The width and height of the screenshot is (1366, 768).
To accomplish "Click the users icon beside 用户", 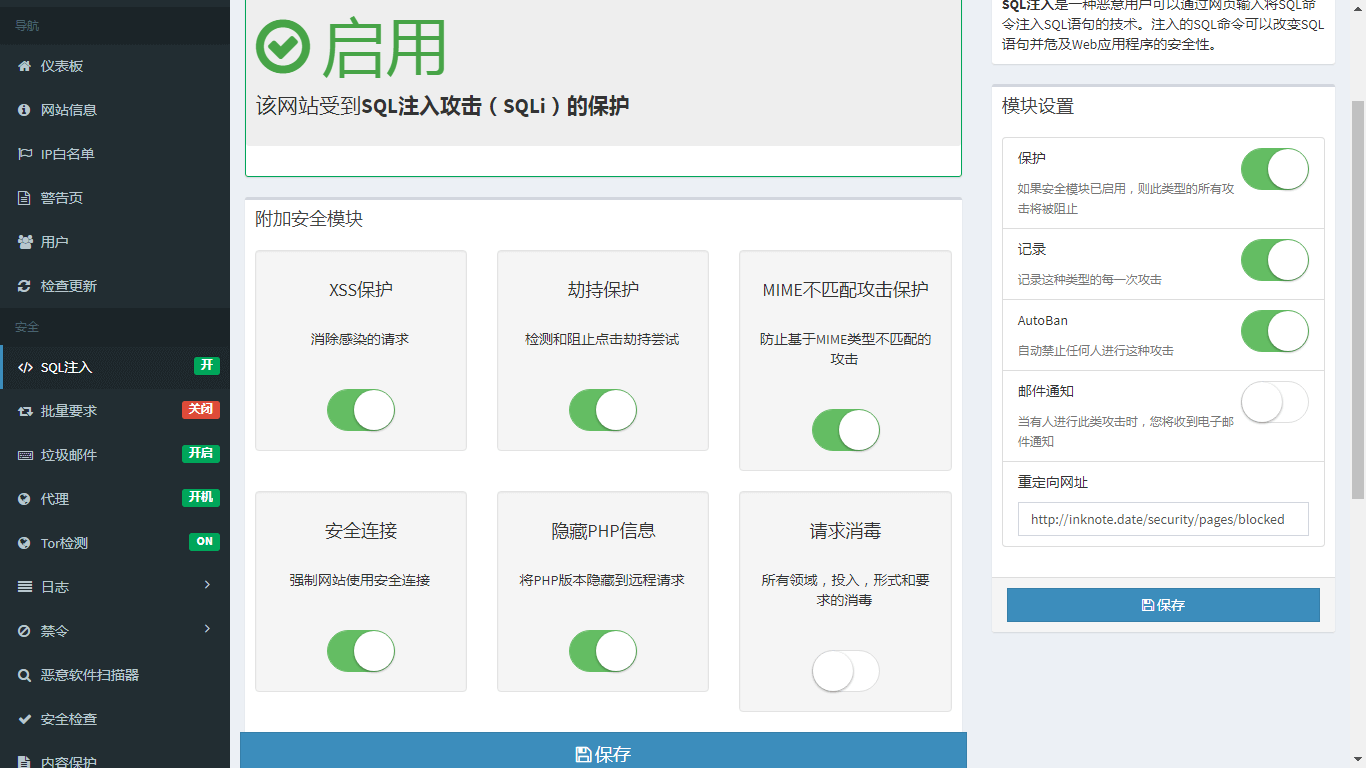I will tap(25, 242).
